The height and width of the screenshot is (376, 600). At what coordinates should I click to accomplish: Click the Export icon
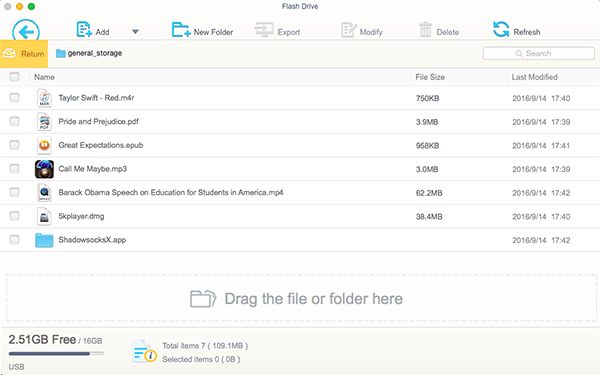pyautogui.click(x=264, y=29)
